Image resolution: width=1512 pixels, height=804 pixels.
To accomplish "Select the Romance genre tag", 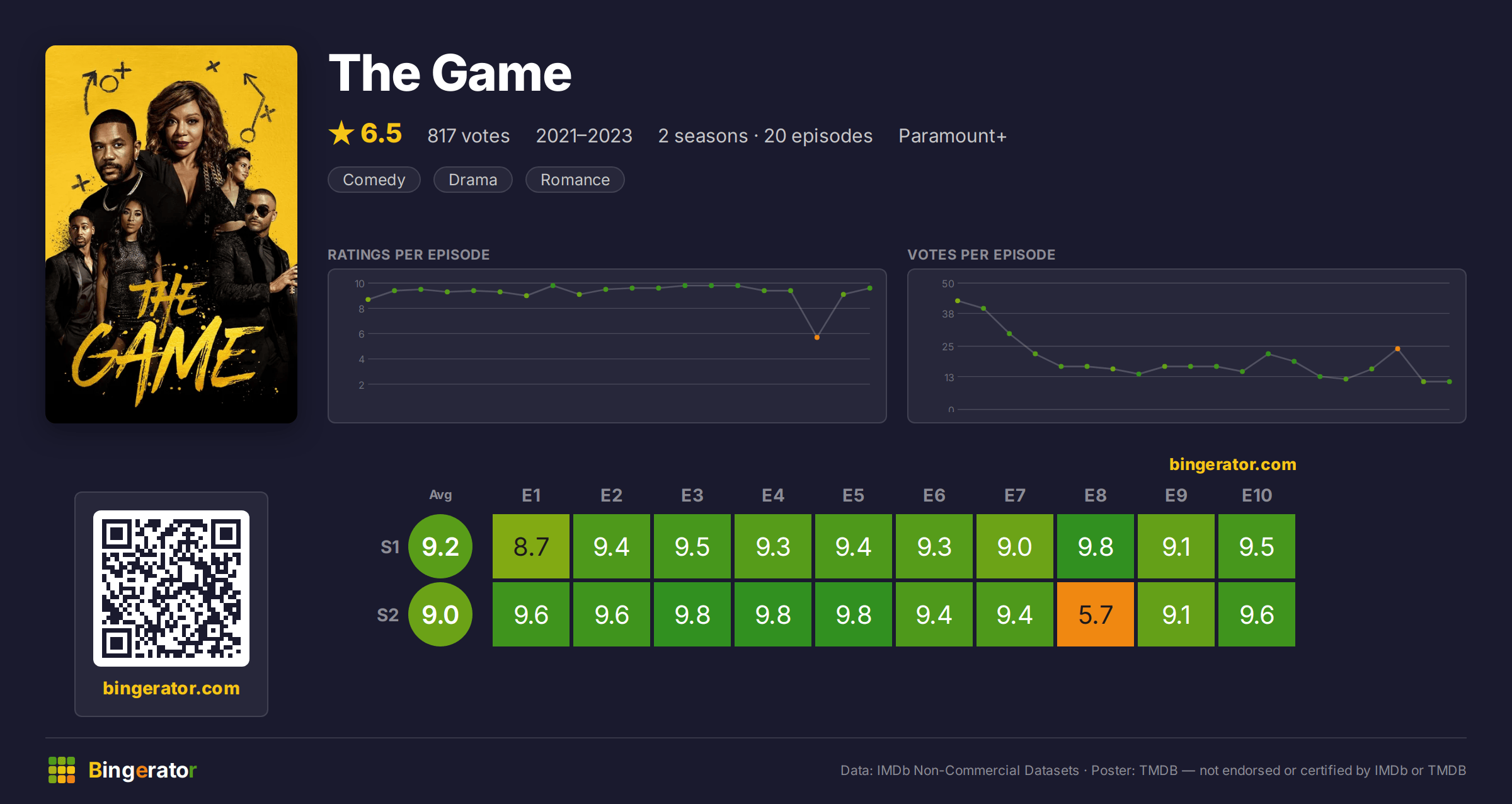I will point(575,180).
